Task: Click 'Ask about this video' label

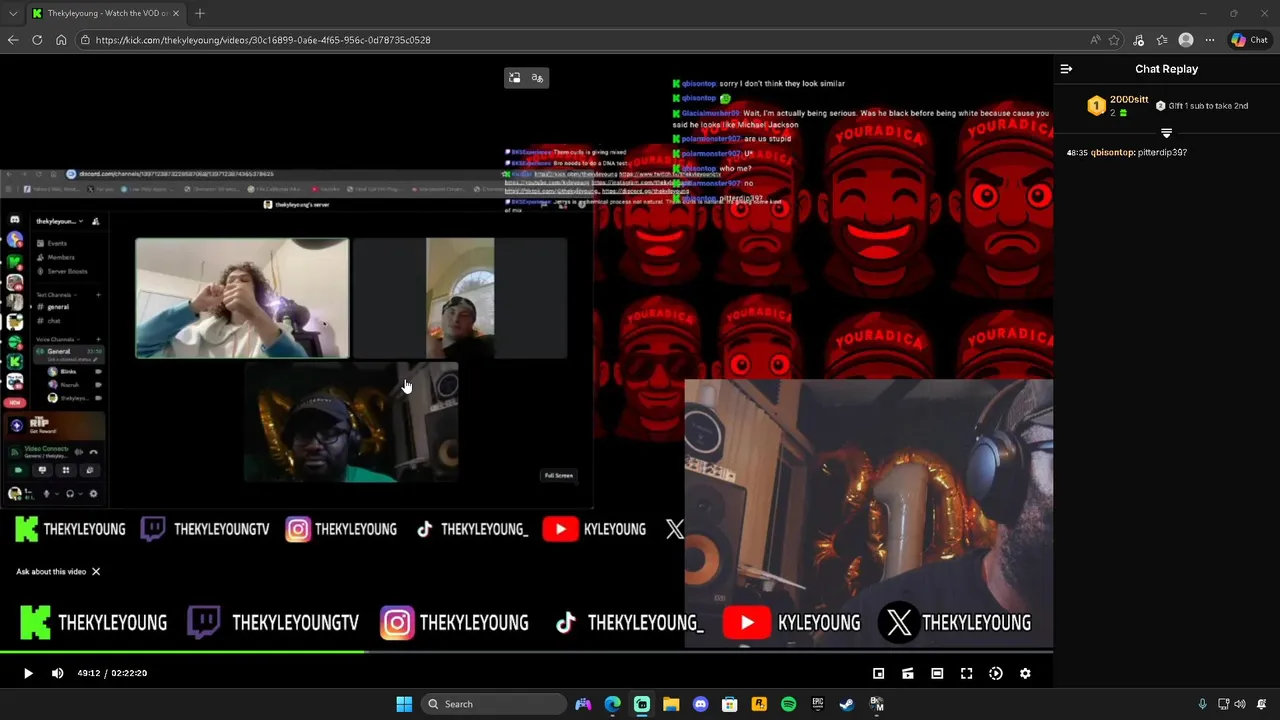Action: [51, 571]
